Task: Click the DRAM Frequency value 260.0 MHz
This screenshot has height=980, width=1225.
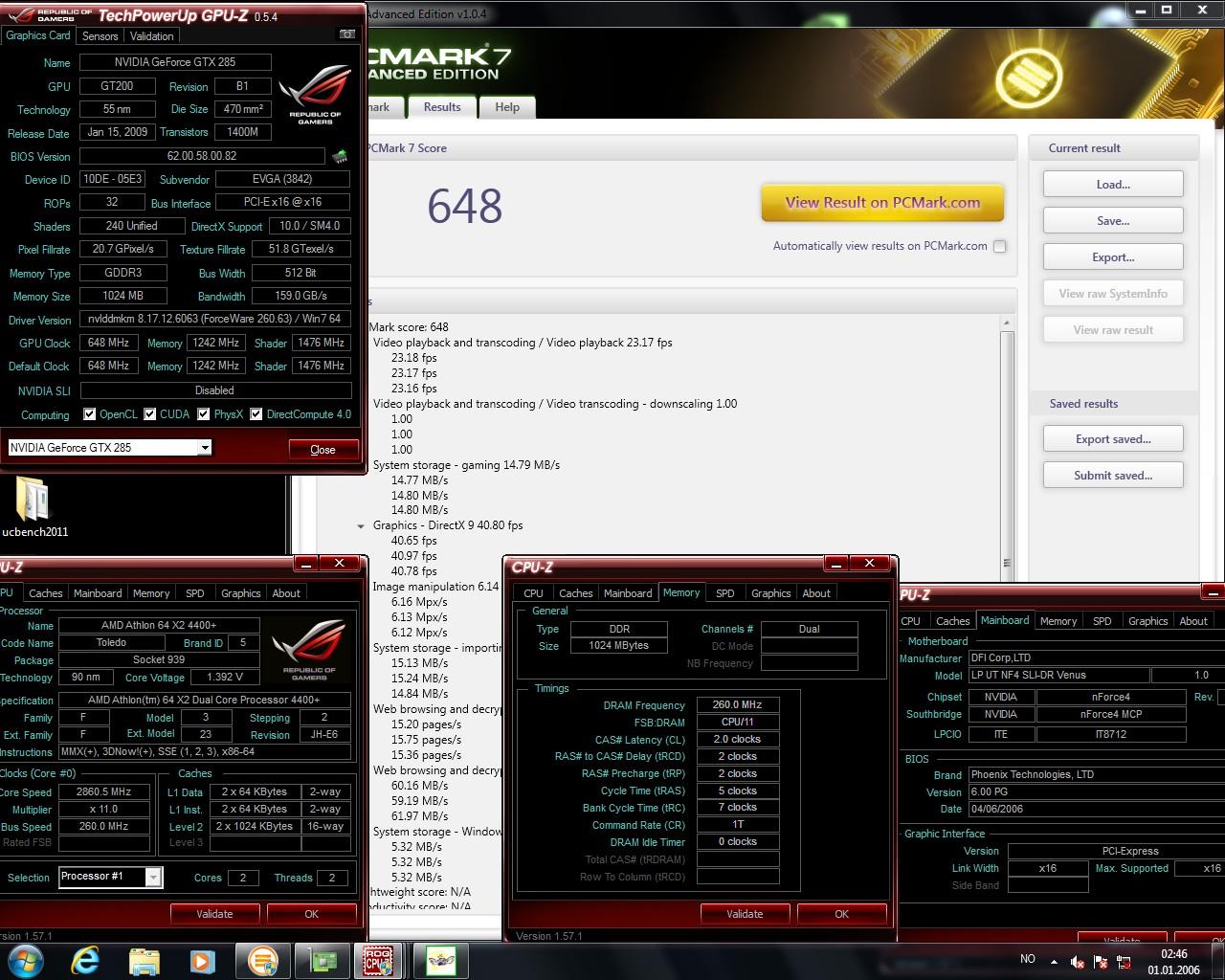Action: (737, 704)
